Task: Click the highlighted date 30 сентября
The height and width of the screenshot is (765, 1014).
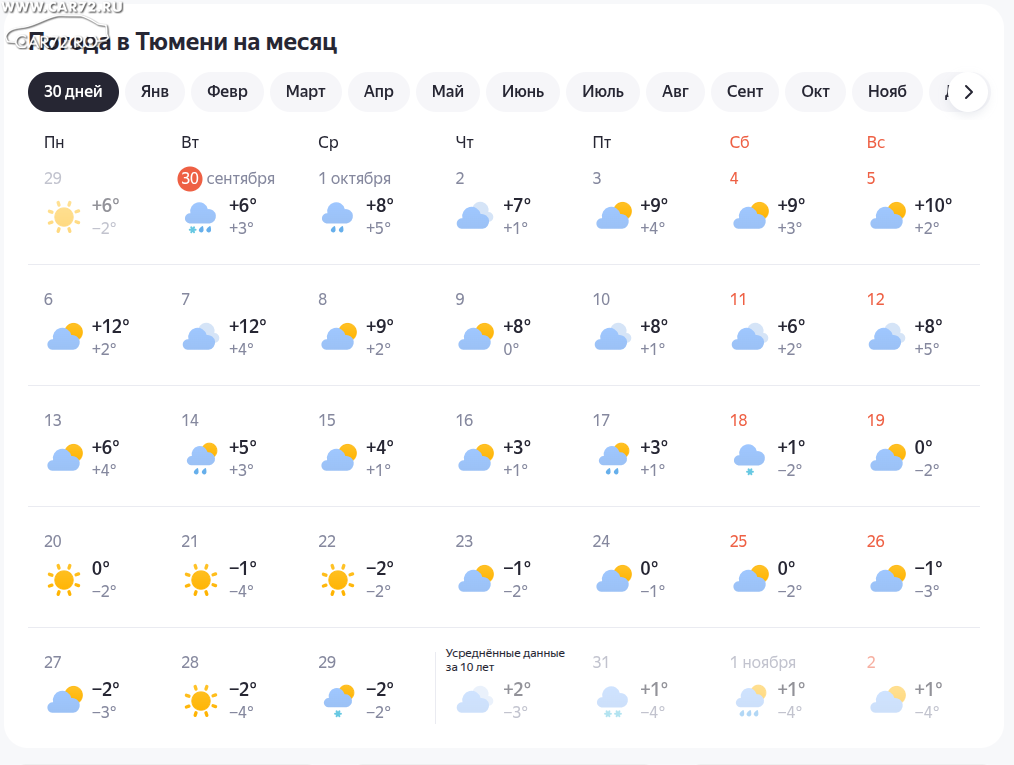Action: [x=190, y=178]
